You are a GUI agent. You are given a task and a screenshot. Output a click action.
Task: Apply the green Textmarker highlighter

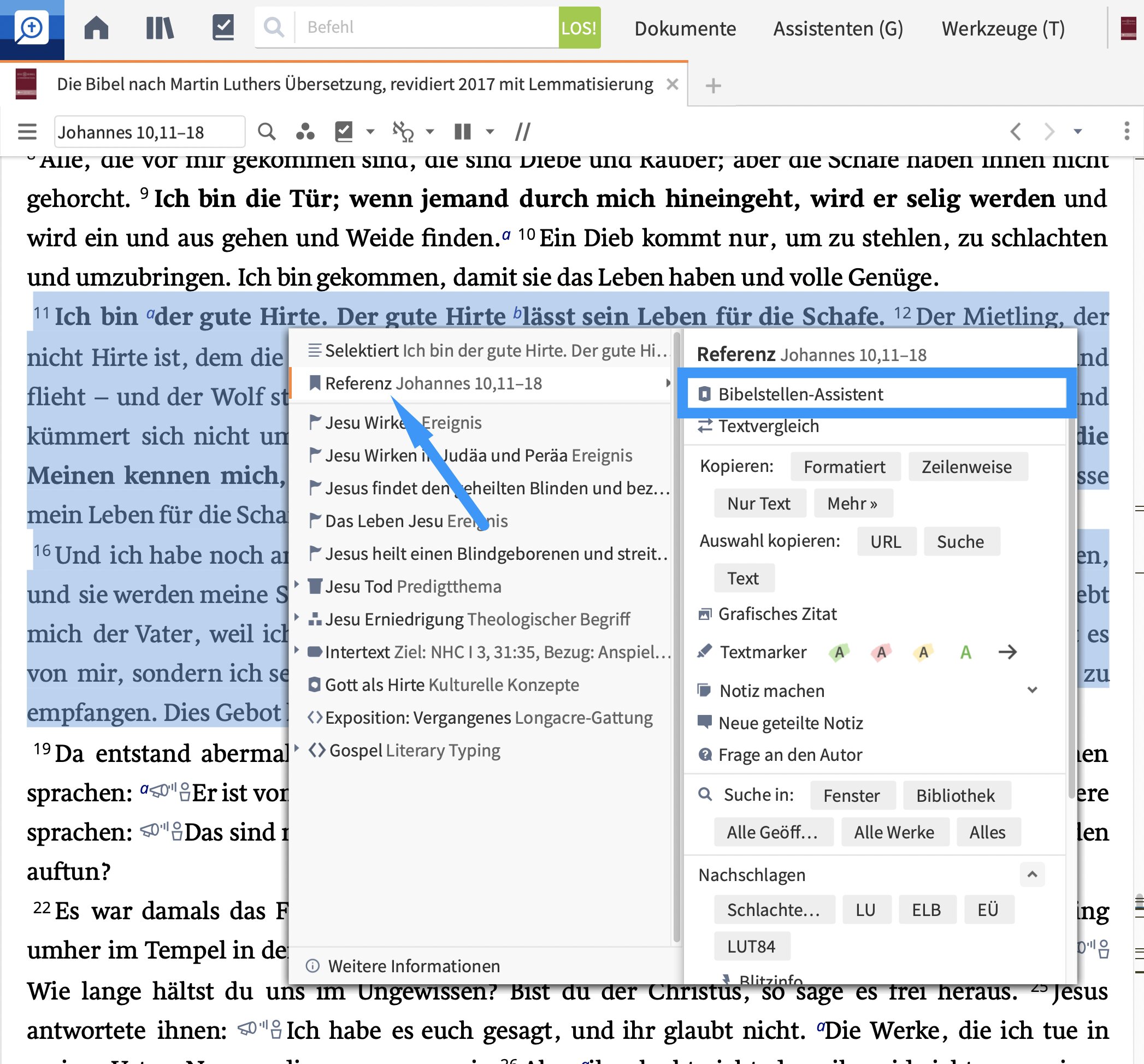pos(839,652)
